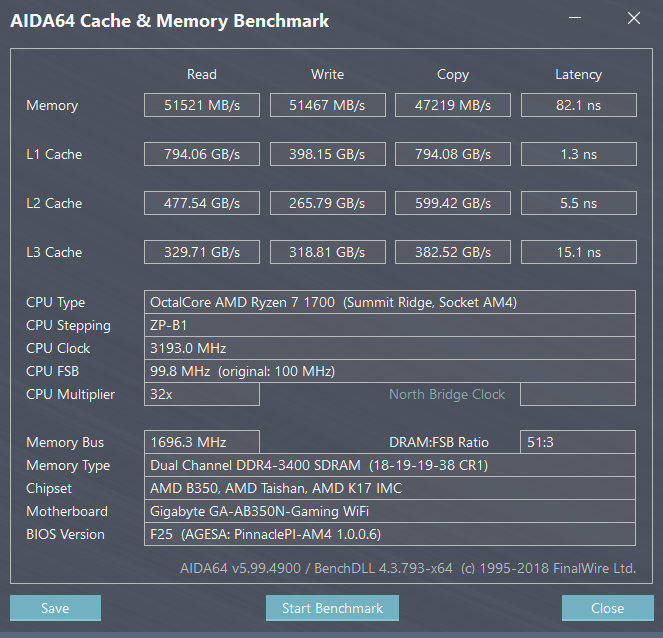The image size is (663, 638).
Task: Click empty North Bridge Clock field
Action: [x=578, y=394]
